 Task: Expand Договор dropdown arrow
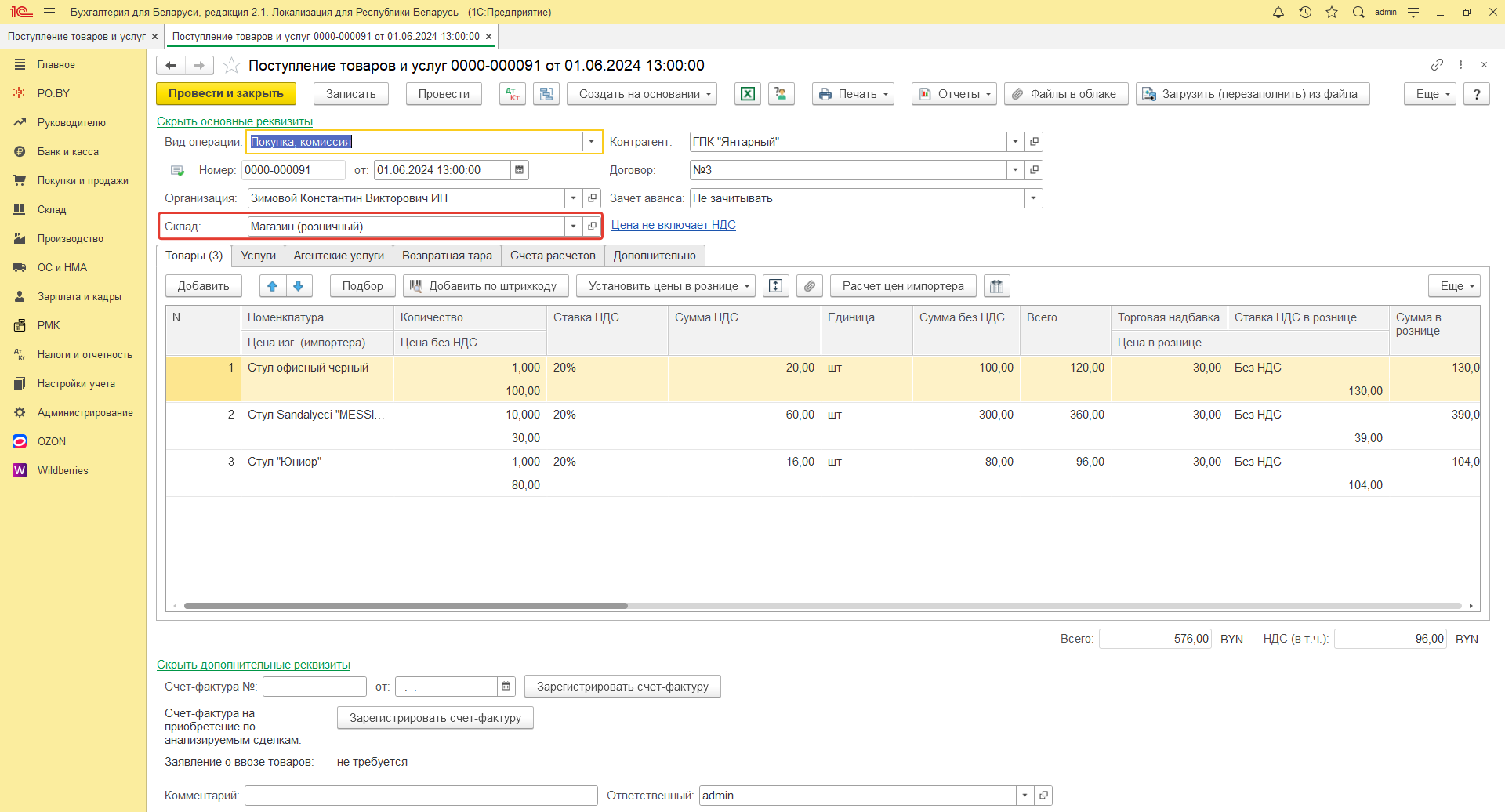coord(1016,170)
